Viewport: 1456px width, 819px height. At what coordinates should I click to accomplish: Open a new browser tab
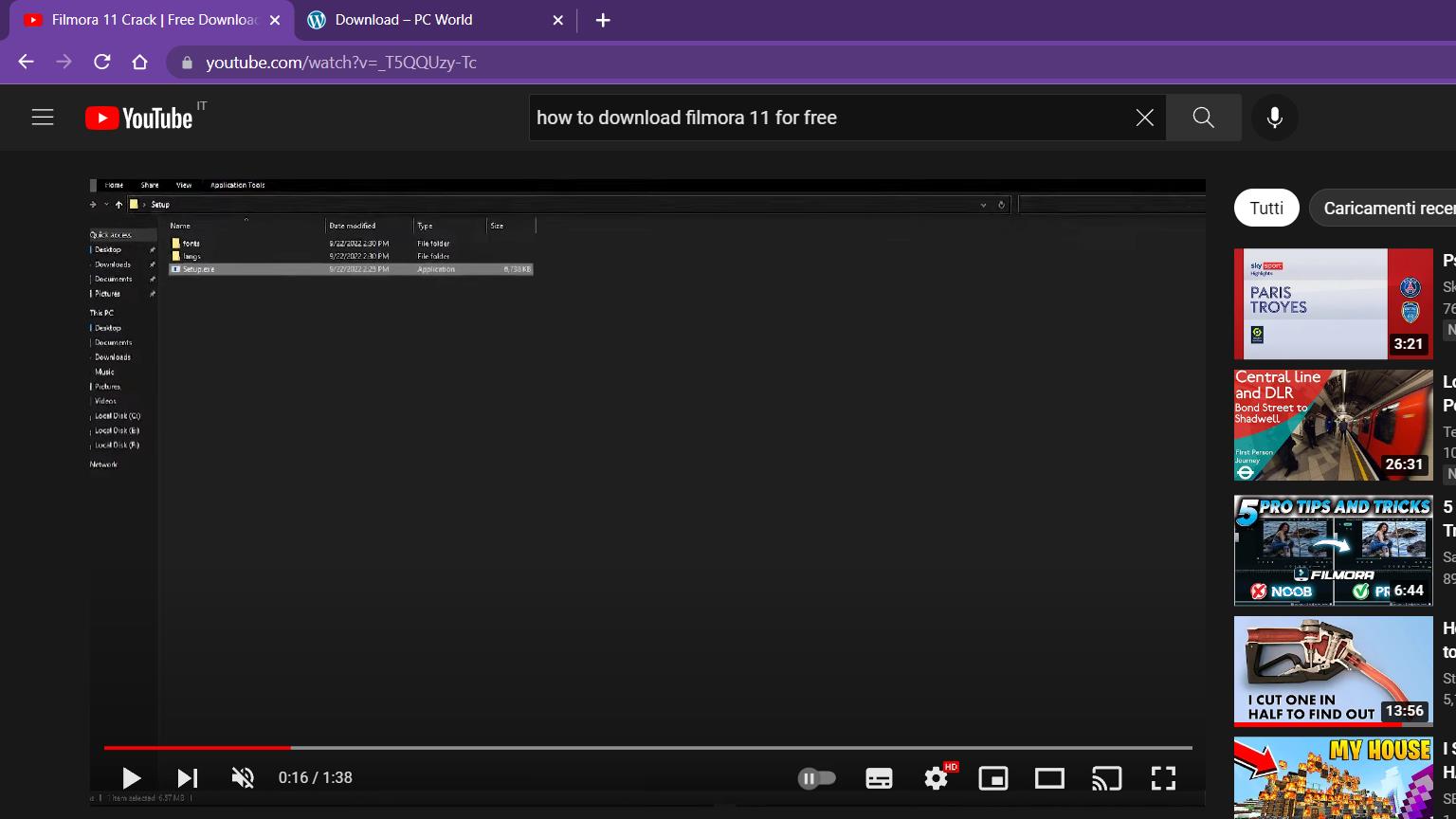(603, 20)
